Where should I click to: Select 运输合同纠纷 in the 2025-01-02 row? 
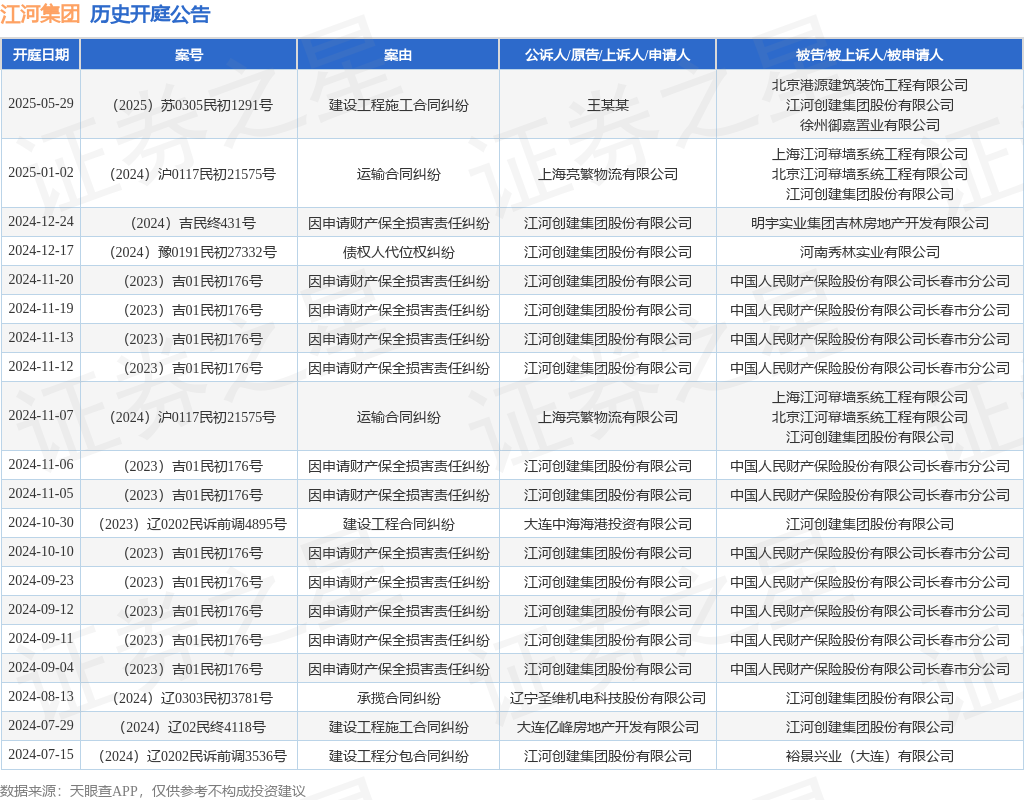[x=398, y=174]
